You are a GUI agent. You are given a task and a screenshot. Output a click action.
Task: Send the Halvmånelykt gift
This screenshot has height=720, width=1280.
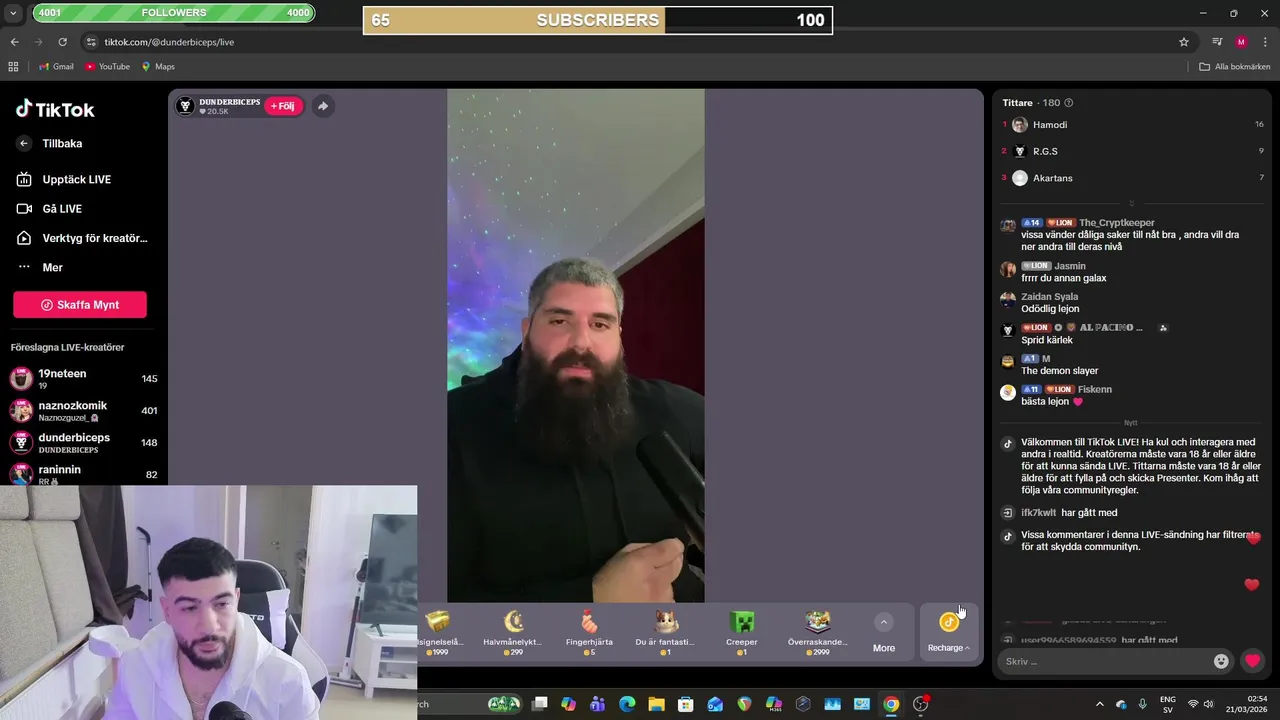pos(513,632)
